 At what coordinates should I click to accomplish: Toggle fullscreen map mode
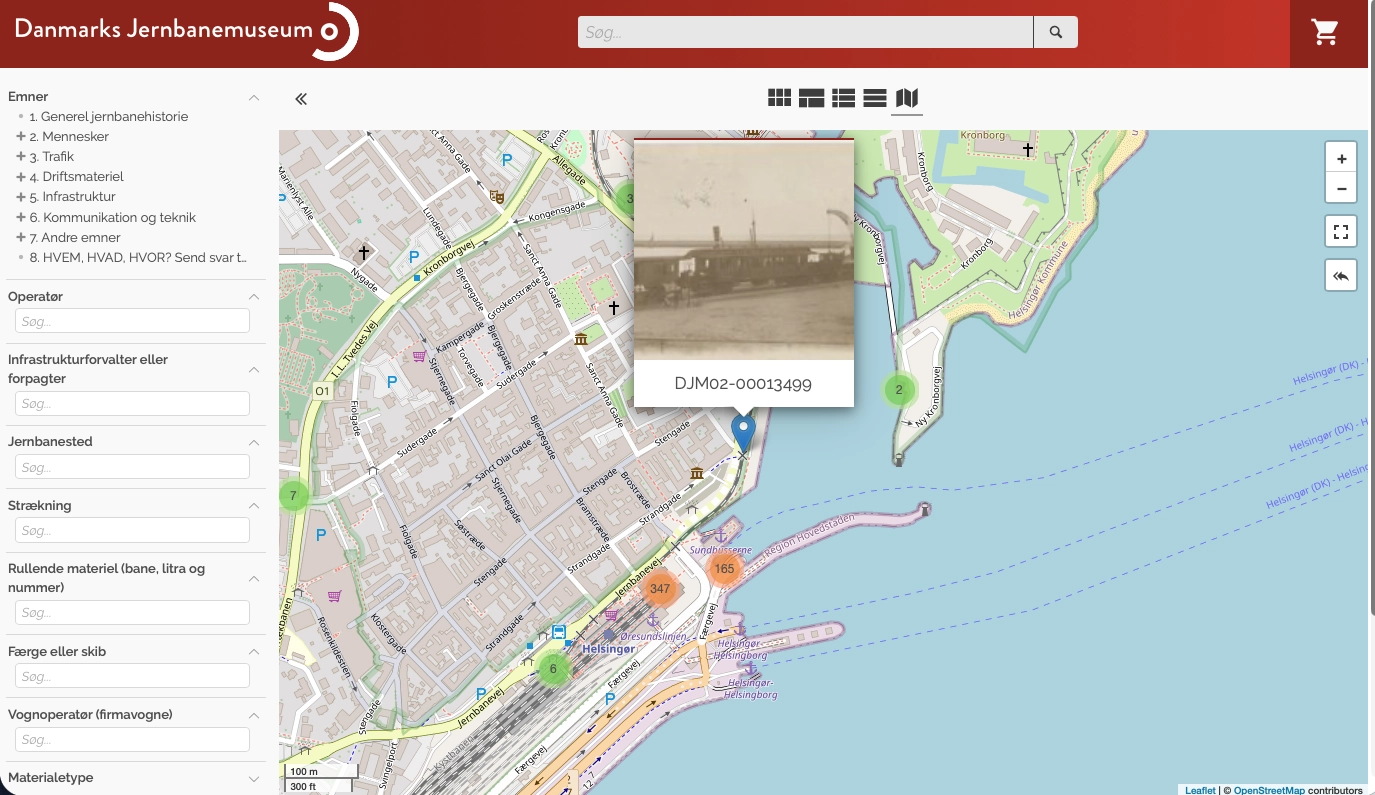pos(1341,232)
